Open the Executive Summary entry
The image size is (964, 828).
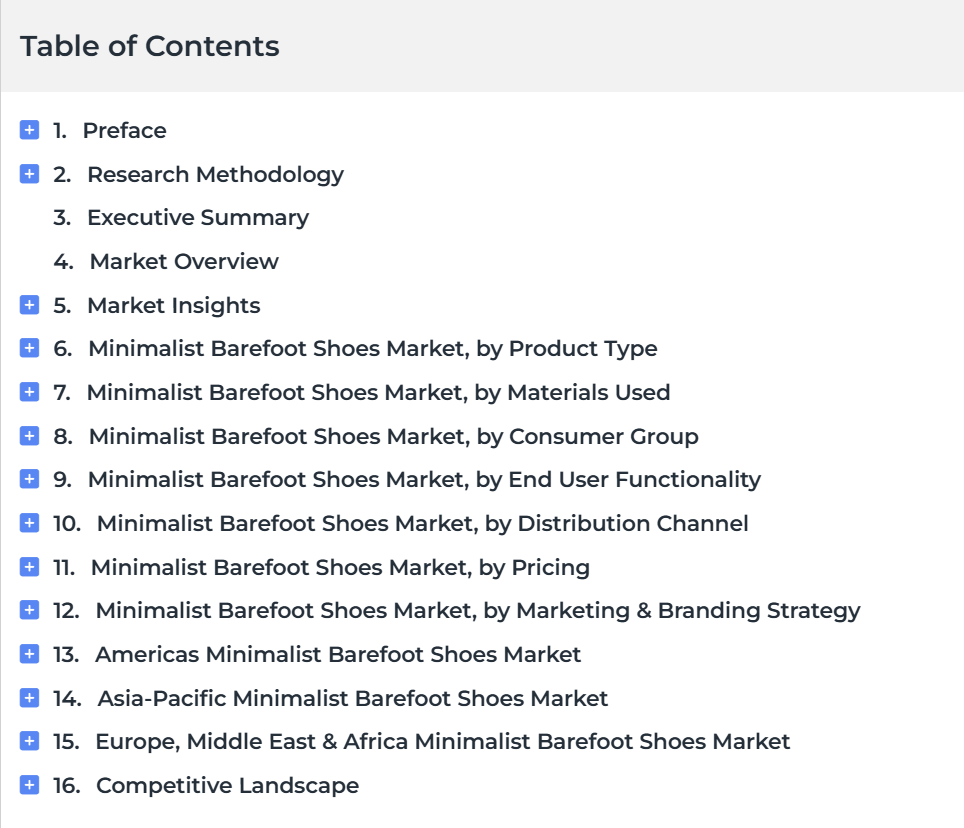tap(198, 218)
